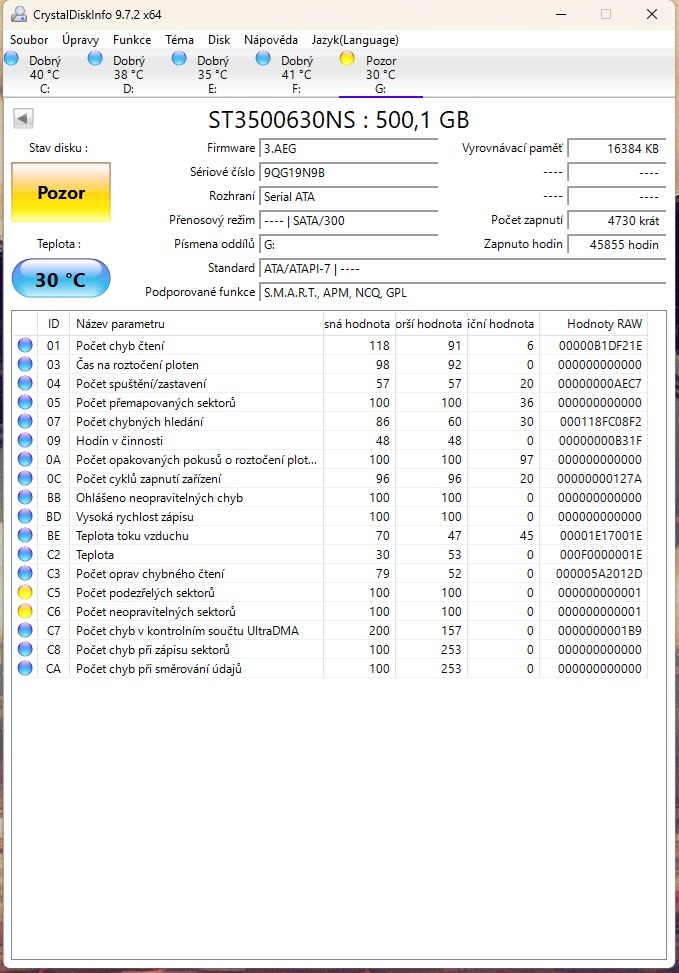This screenshot has height=973, width=679.
Task: Open the Jazyk(Language) menu
Action: click(355, 40)
